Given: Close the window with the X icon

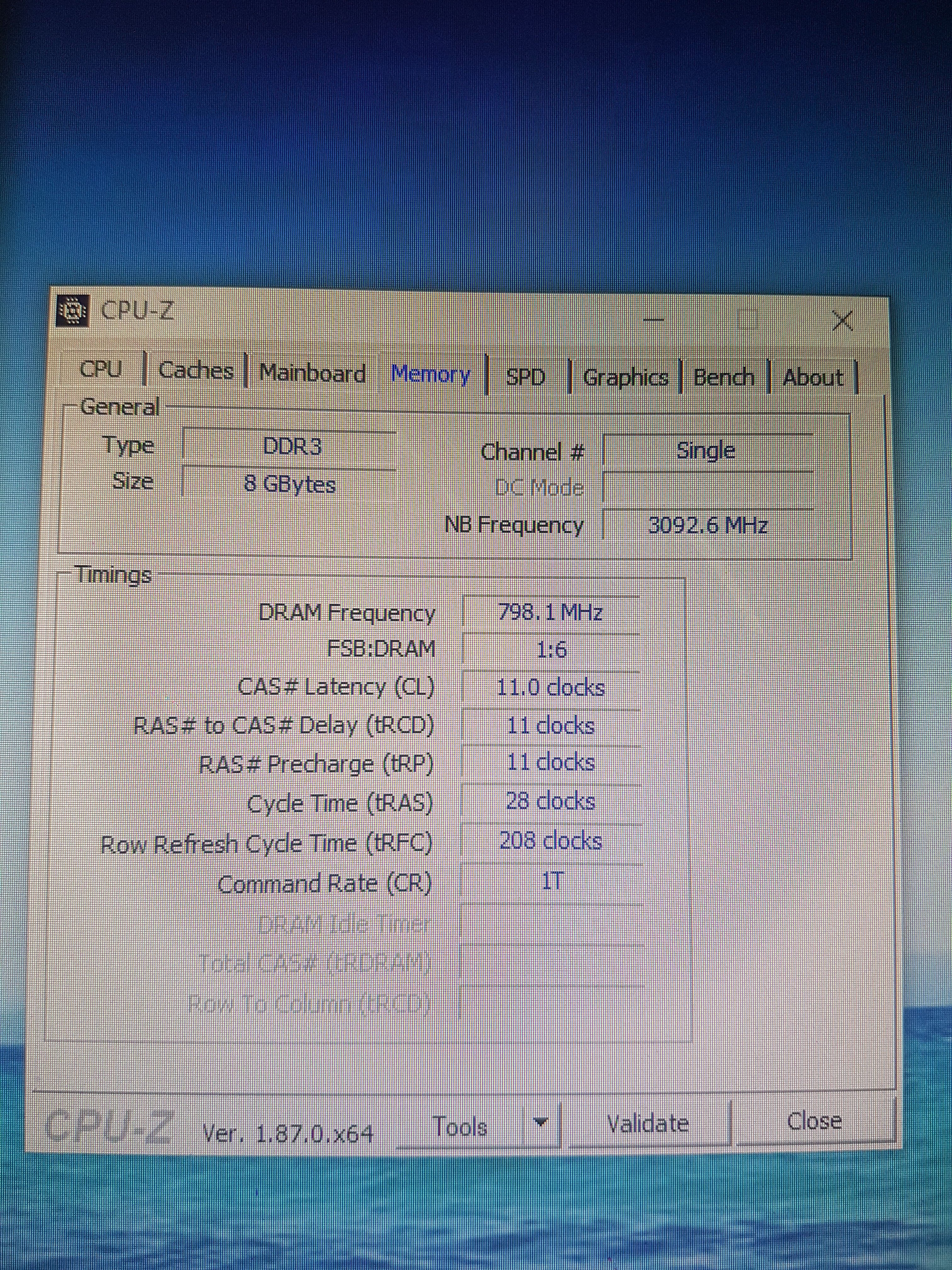Looking at the screenshot, I should coord(842,320).
